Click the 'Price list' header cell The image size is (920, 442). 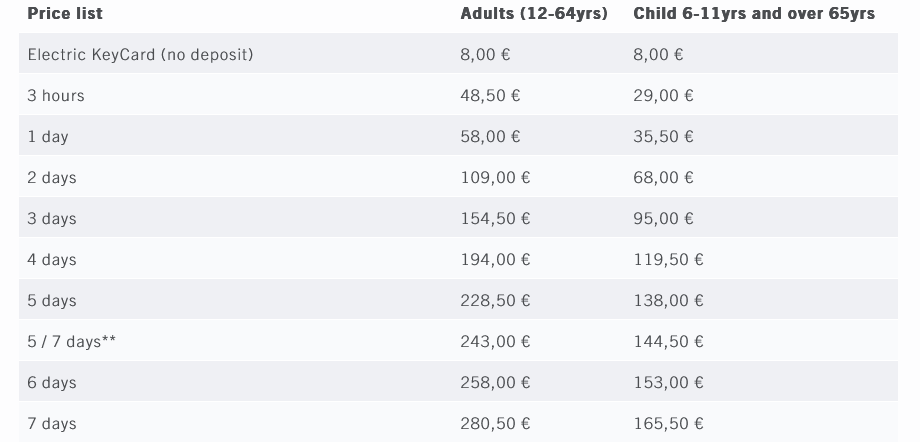pyautogui.click(x=65, y=14)
